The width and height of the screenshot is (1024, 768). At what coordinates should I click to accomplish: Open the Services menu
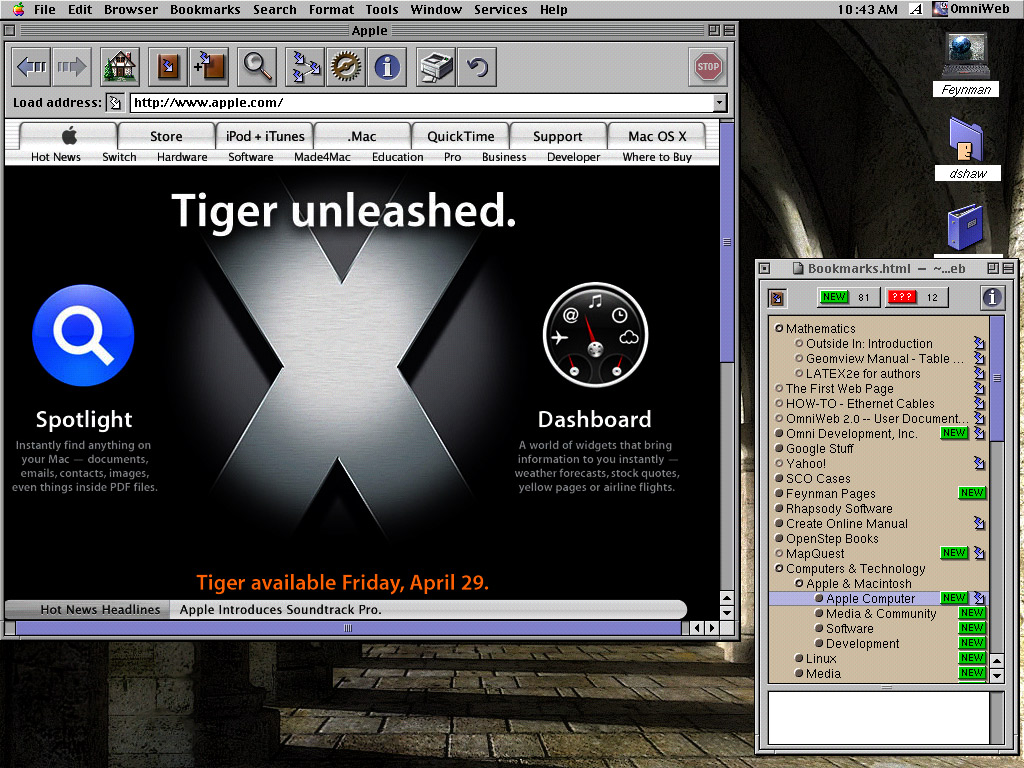point(500,9)
